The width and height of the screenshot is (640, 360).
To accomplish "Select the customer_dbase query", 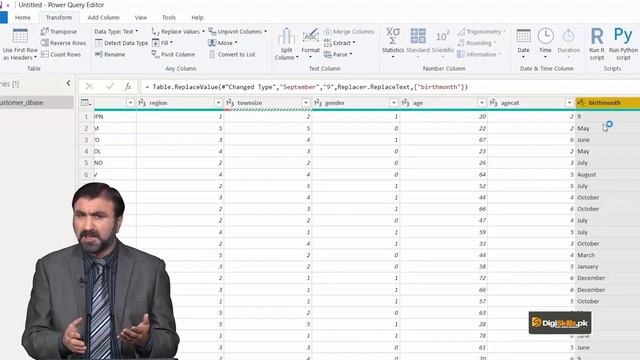I will (36, 102).
